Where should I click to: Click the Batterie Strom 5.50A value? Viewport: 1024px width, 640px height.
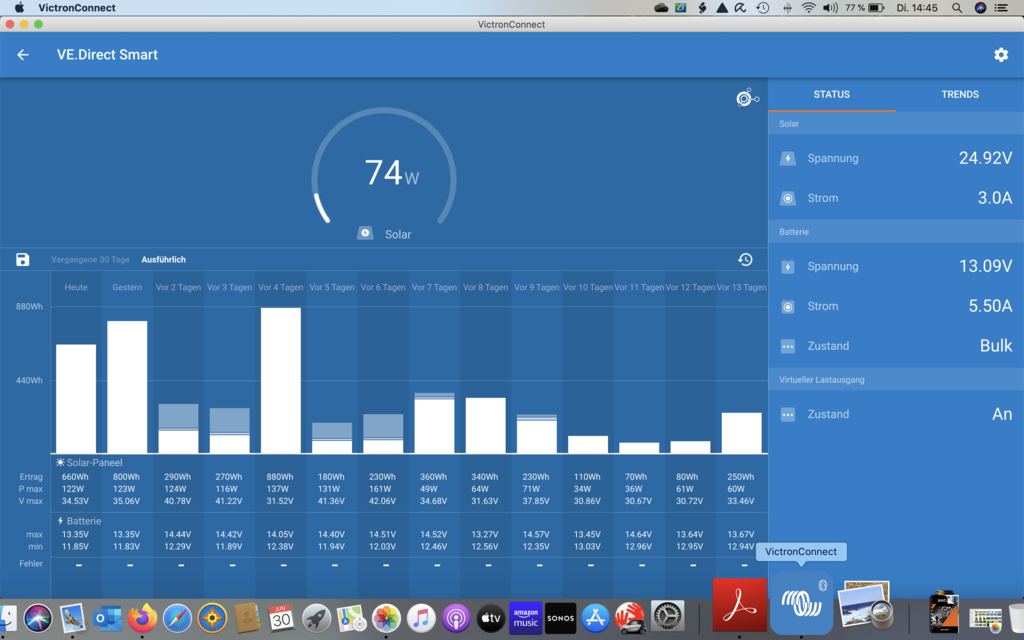990,306
